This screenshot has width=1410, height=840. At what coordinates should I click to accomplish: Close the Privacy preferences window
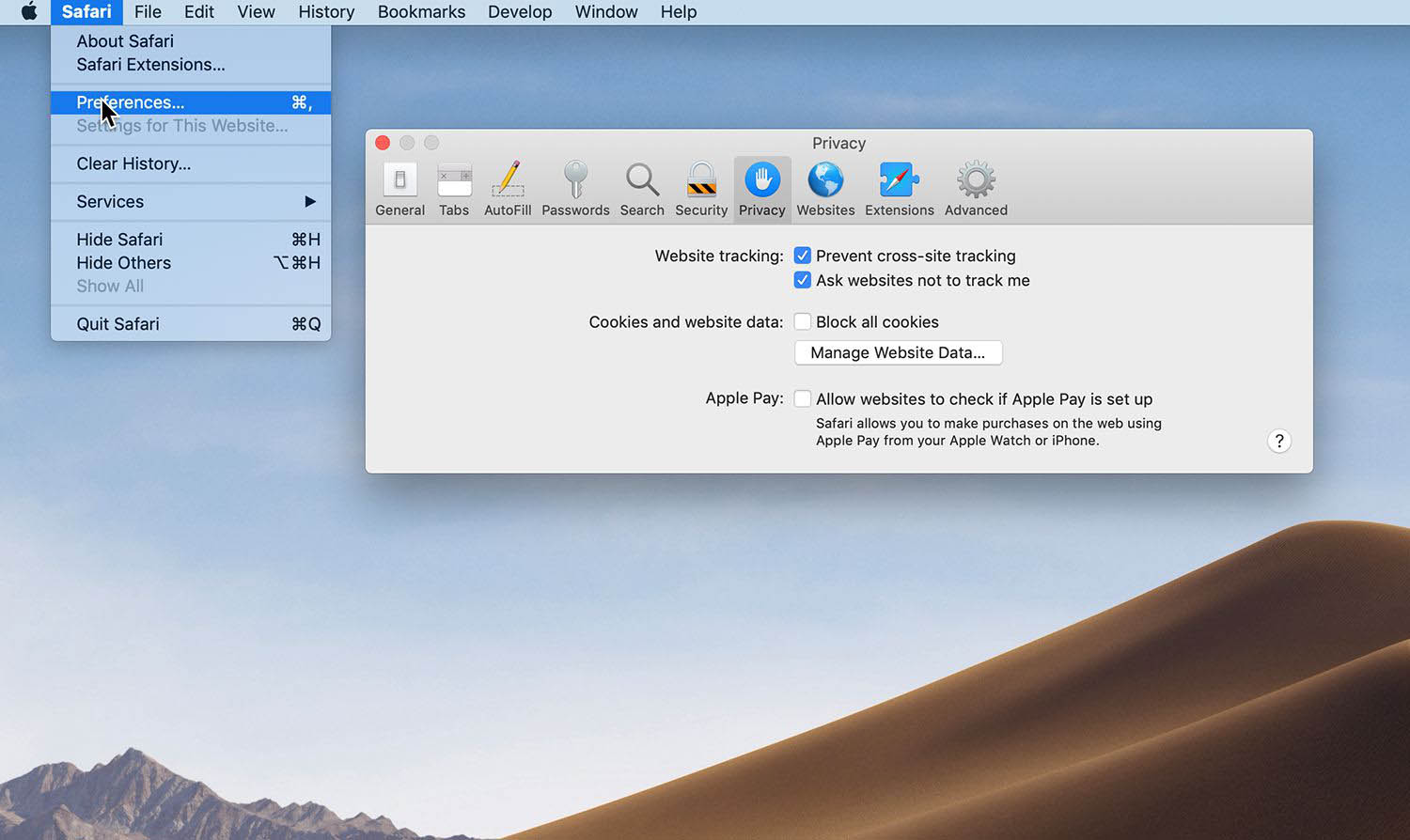click(x=383, y=143)
